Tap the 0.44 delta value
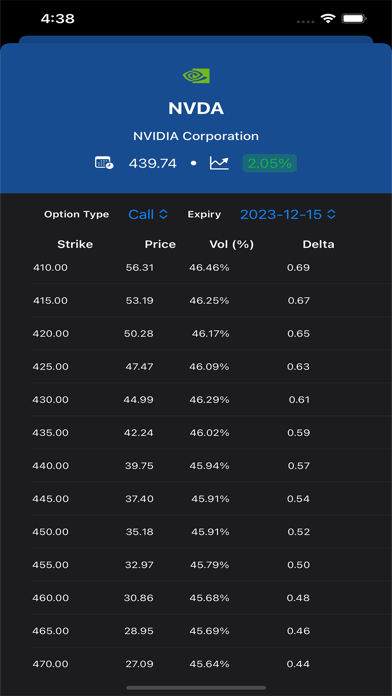392x696 pixels. point(298,664)
